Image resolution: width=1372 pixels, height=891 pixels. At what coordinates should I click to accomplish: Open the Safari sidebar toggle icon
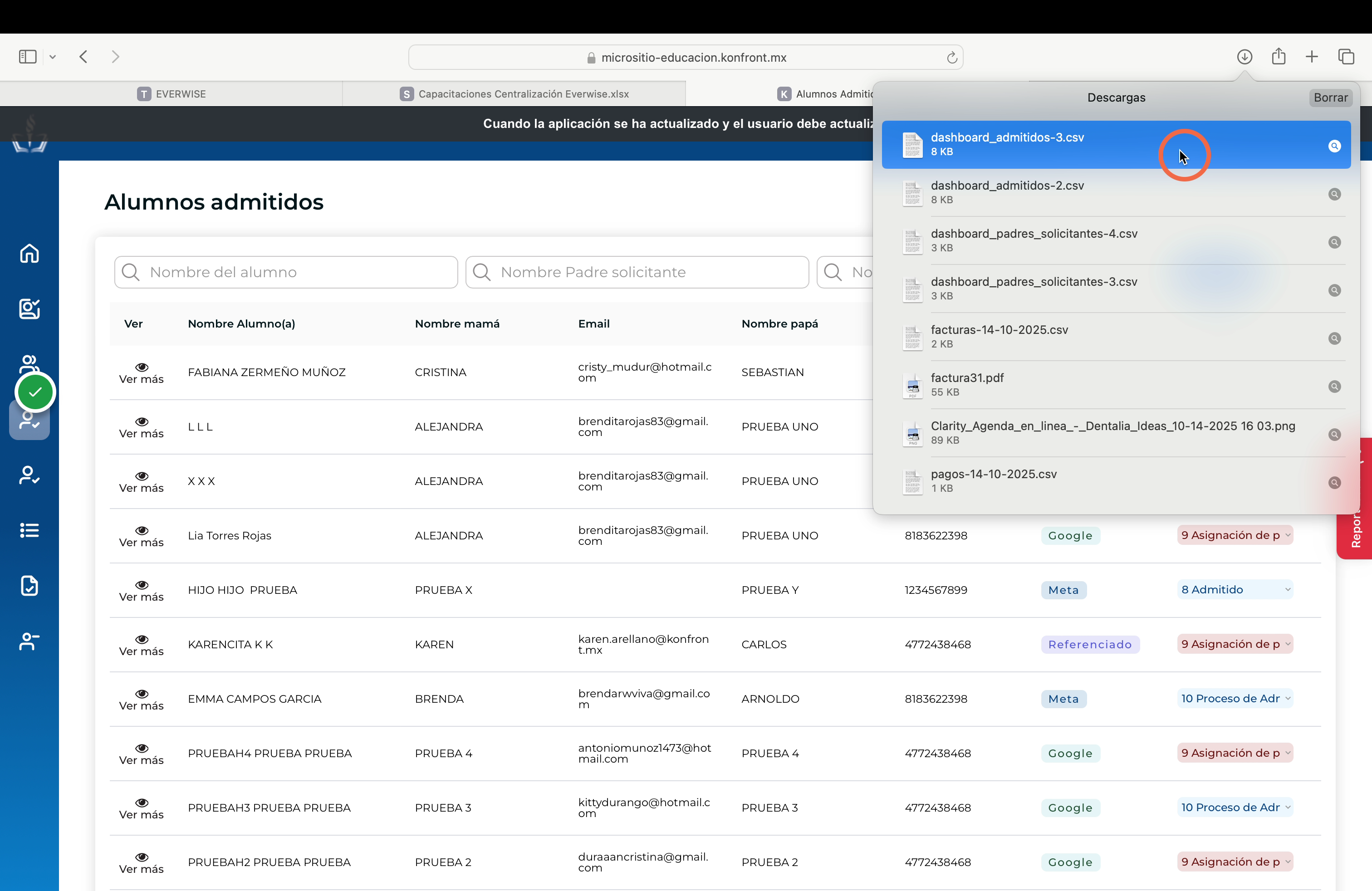click(28, 56)
